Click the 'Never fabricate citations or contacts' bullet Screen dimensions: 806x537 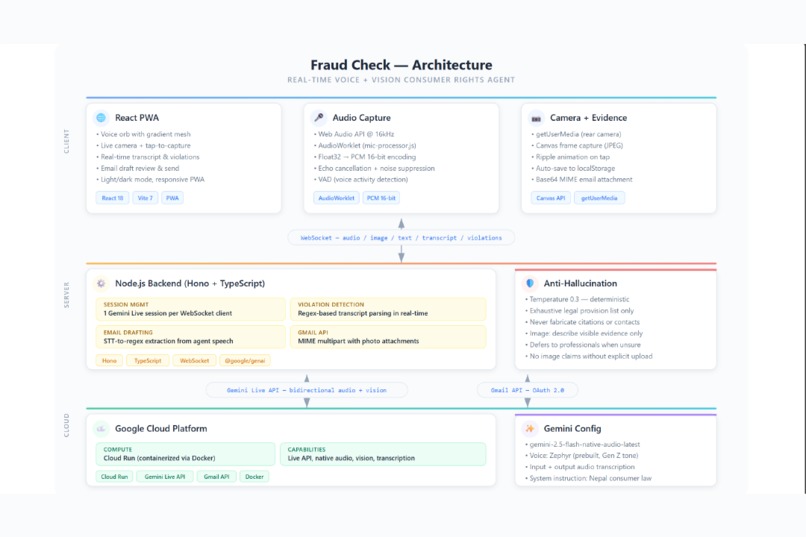582,322
